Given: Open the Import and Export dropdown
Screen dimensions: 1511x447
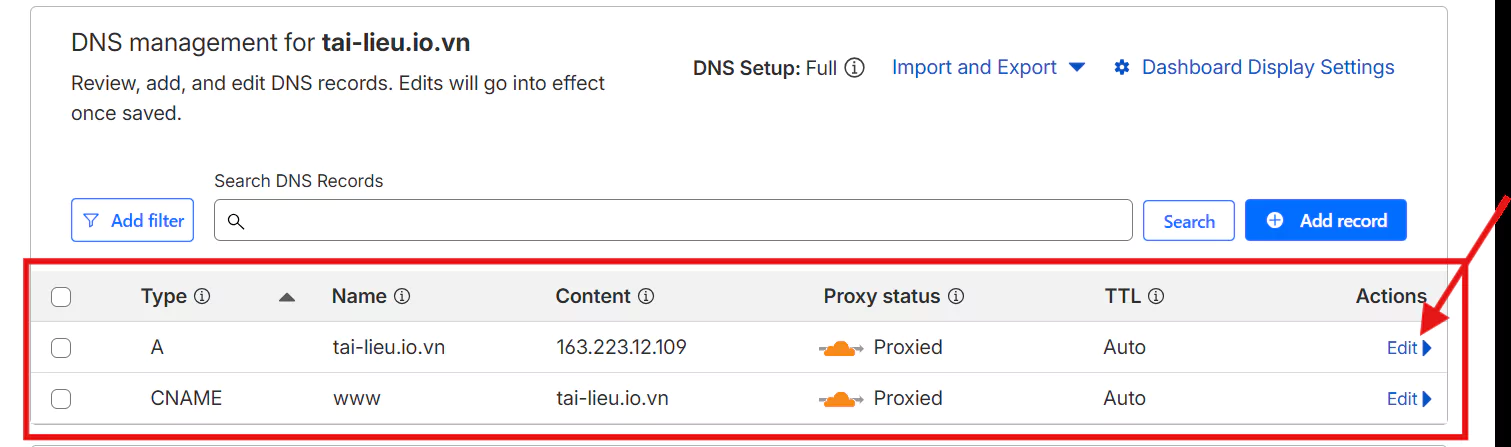Looking at the screenshot, I should tap(988, 68).
